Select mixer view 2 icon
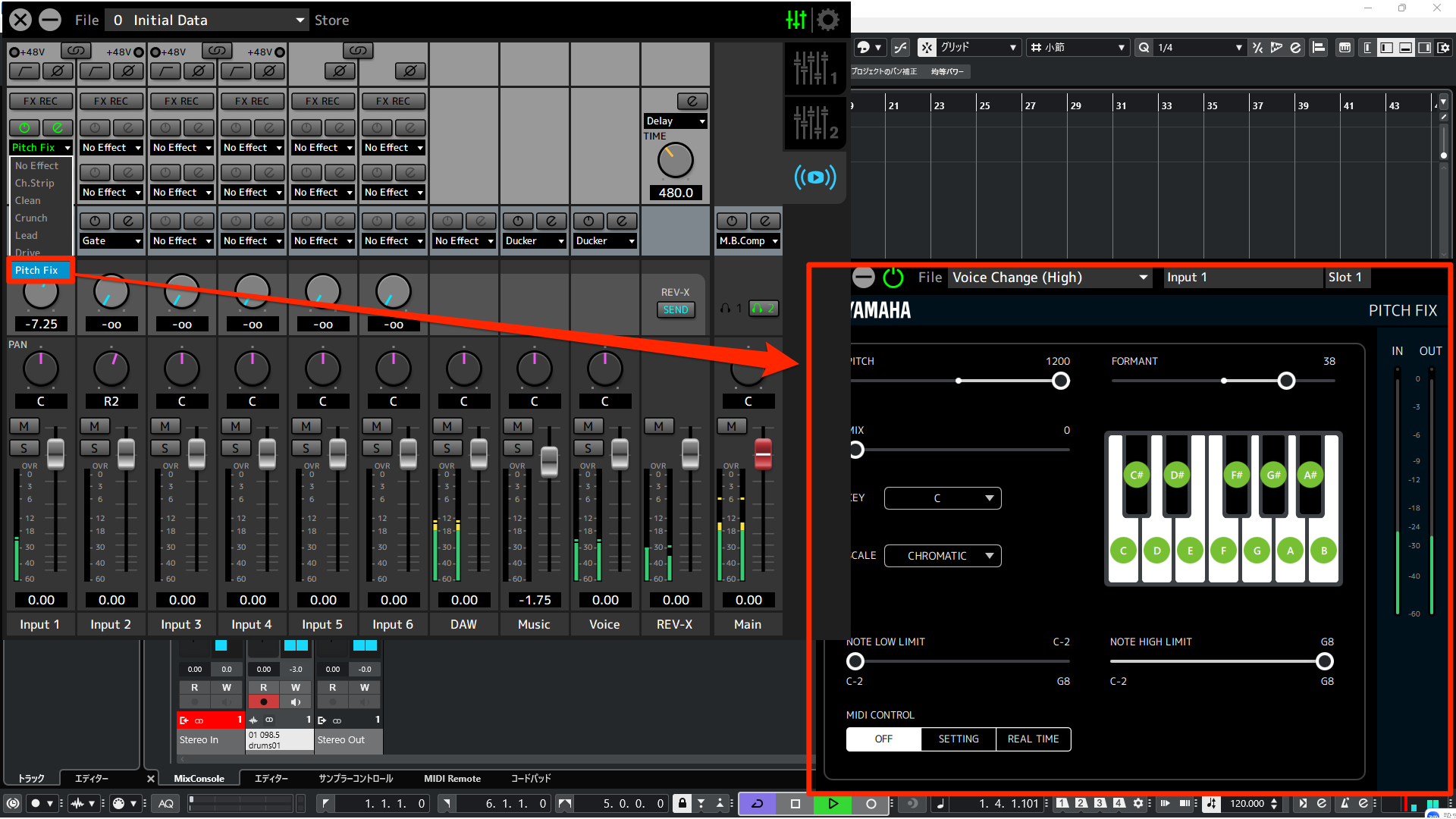The height and width of the screenshot is (819, 1456). pyautogui.click(x=814, y=122)
